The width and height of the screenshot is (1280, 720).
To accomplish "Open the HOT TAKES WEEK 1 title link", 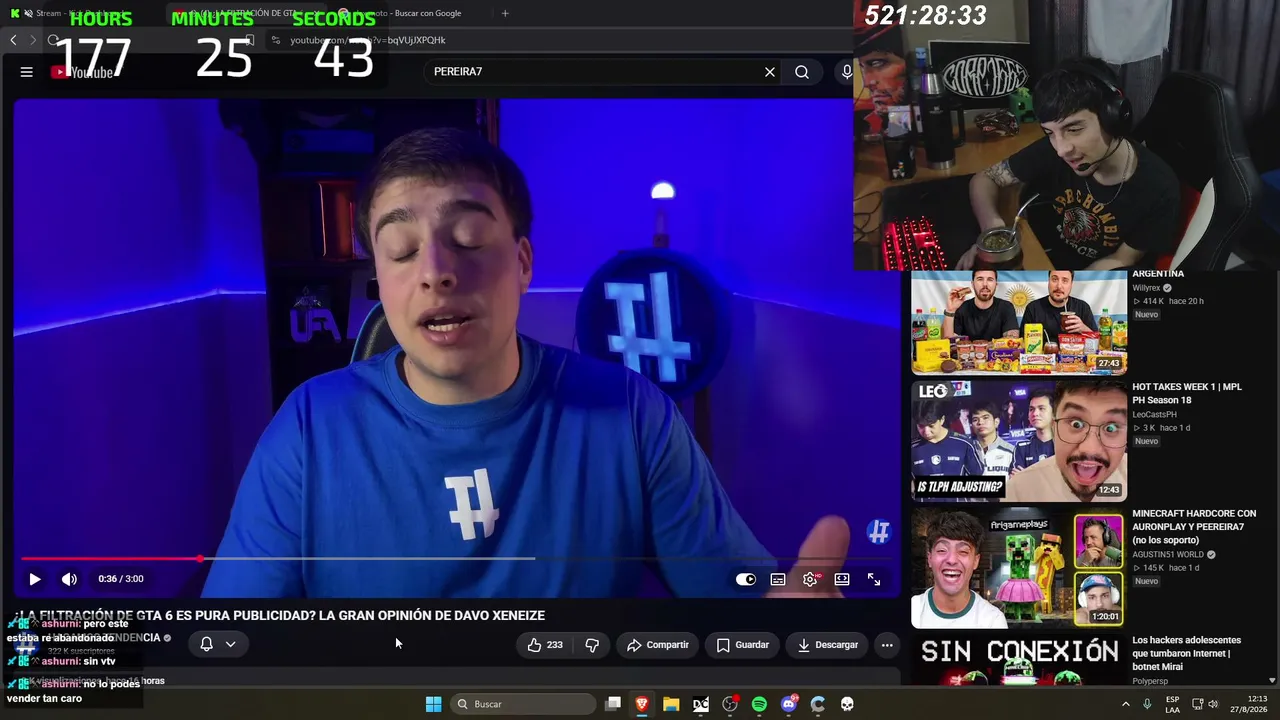I will tap(1187, 393).
